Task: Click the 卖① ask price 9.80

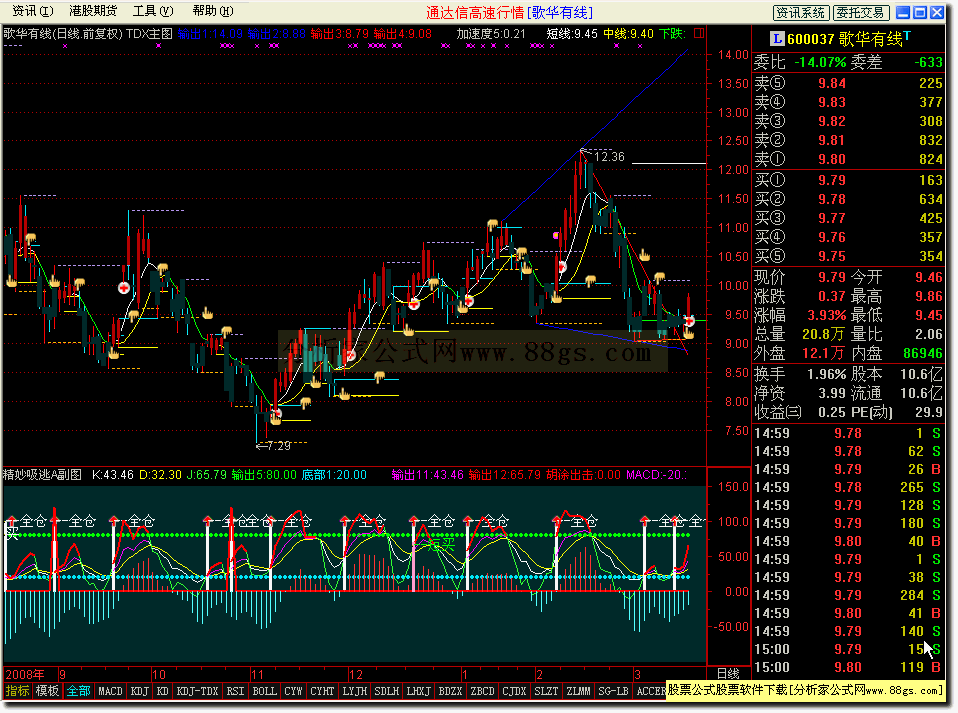Action: point(832,159)
